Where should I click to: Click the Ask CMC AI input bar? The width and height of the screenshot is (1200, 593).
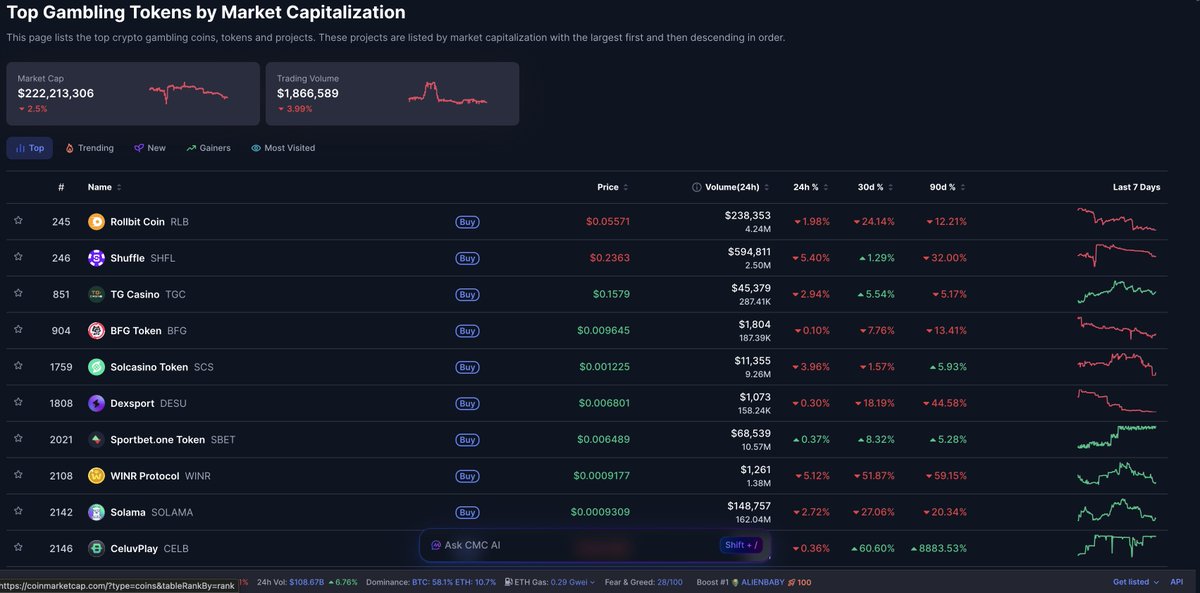594,545
